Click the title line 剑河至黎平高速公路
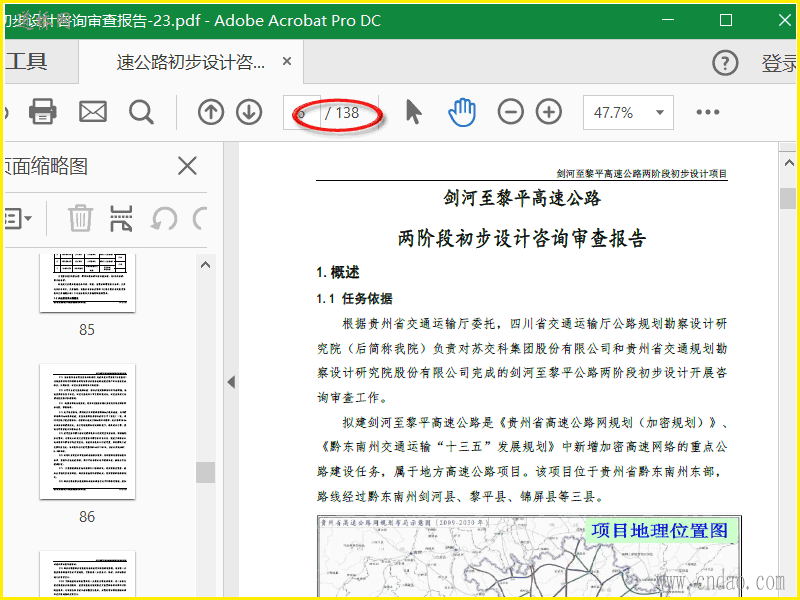The width and height of the screenshot is (800, 600). point(522,198)
